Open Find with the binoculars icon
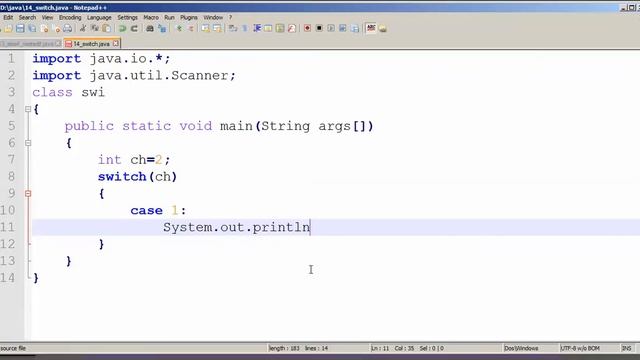The width and height of the screenshot is (640, 360). [x=150, y=28]
